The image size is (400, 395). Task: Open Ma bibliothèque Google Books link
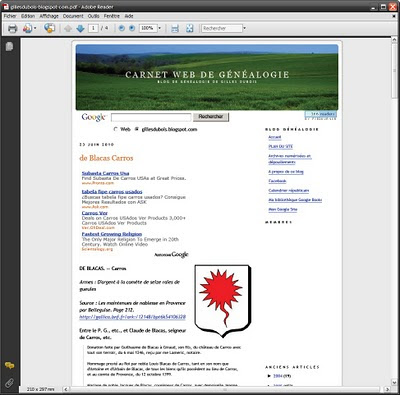[295, 200]
